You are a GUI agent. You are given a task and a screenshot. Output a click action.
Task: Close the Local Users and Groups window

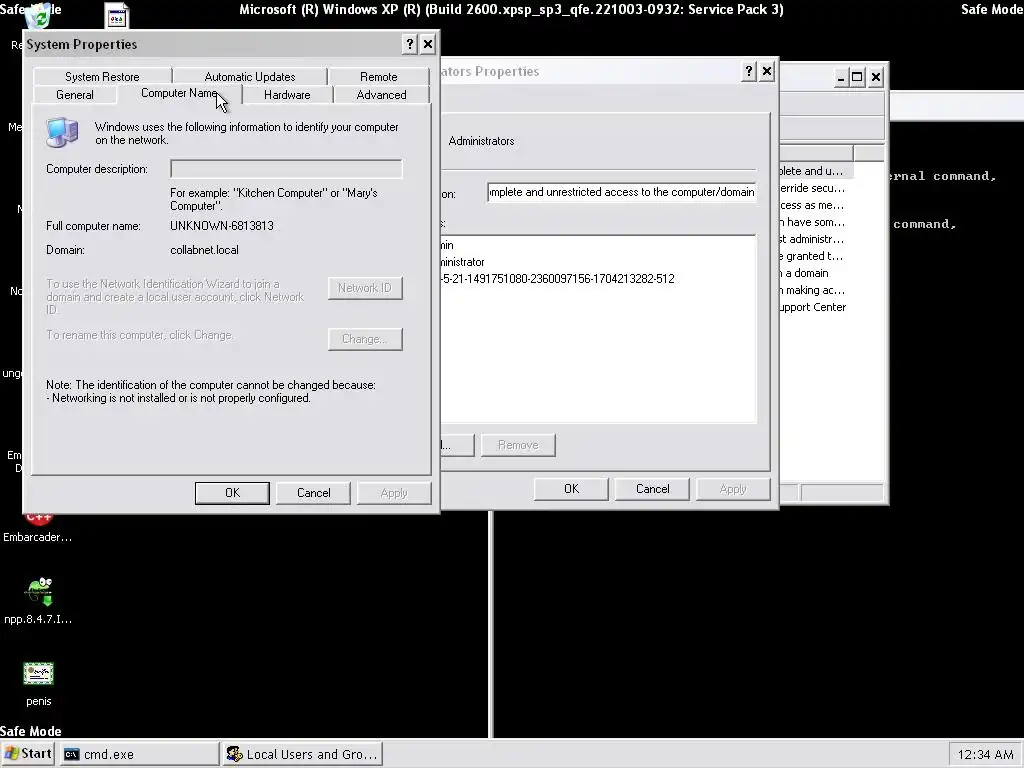click(x=876, y=78)
